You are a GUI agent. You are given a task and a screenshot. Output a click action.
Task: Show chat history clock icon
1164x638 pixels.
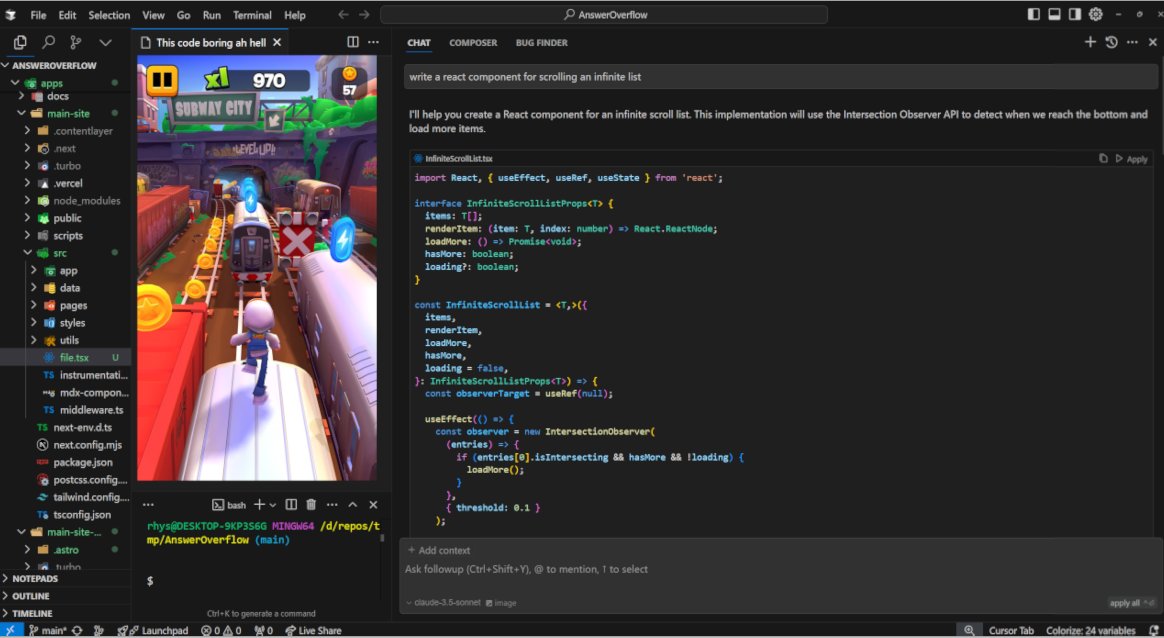point(1111,42)
